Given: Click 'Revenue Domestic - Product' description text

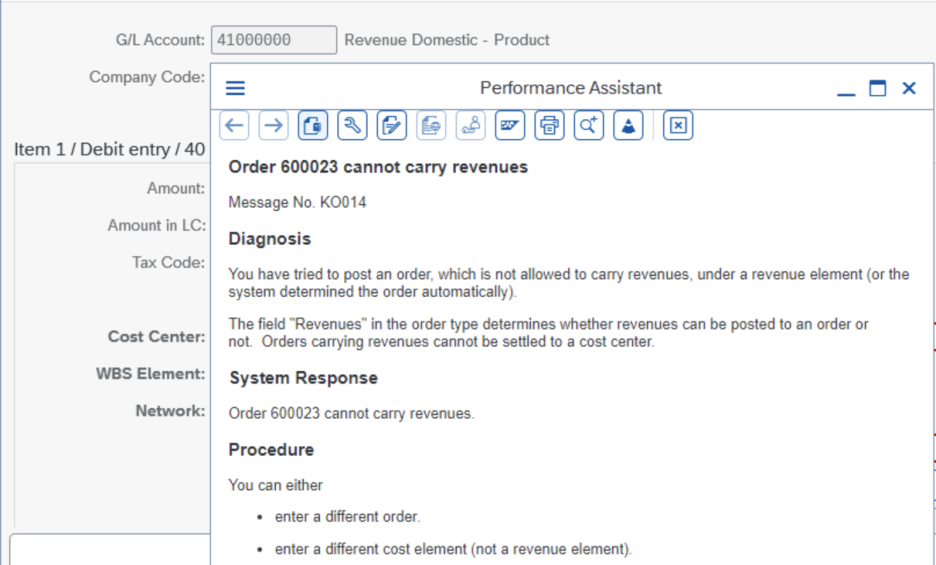Looking at the screenshot, I should 447,40.
